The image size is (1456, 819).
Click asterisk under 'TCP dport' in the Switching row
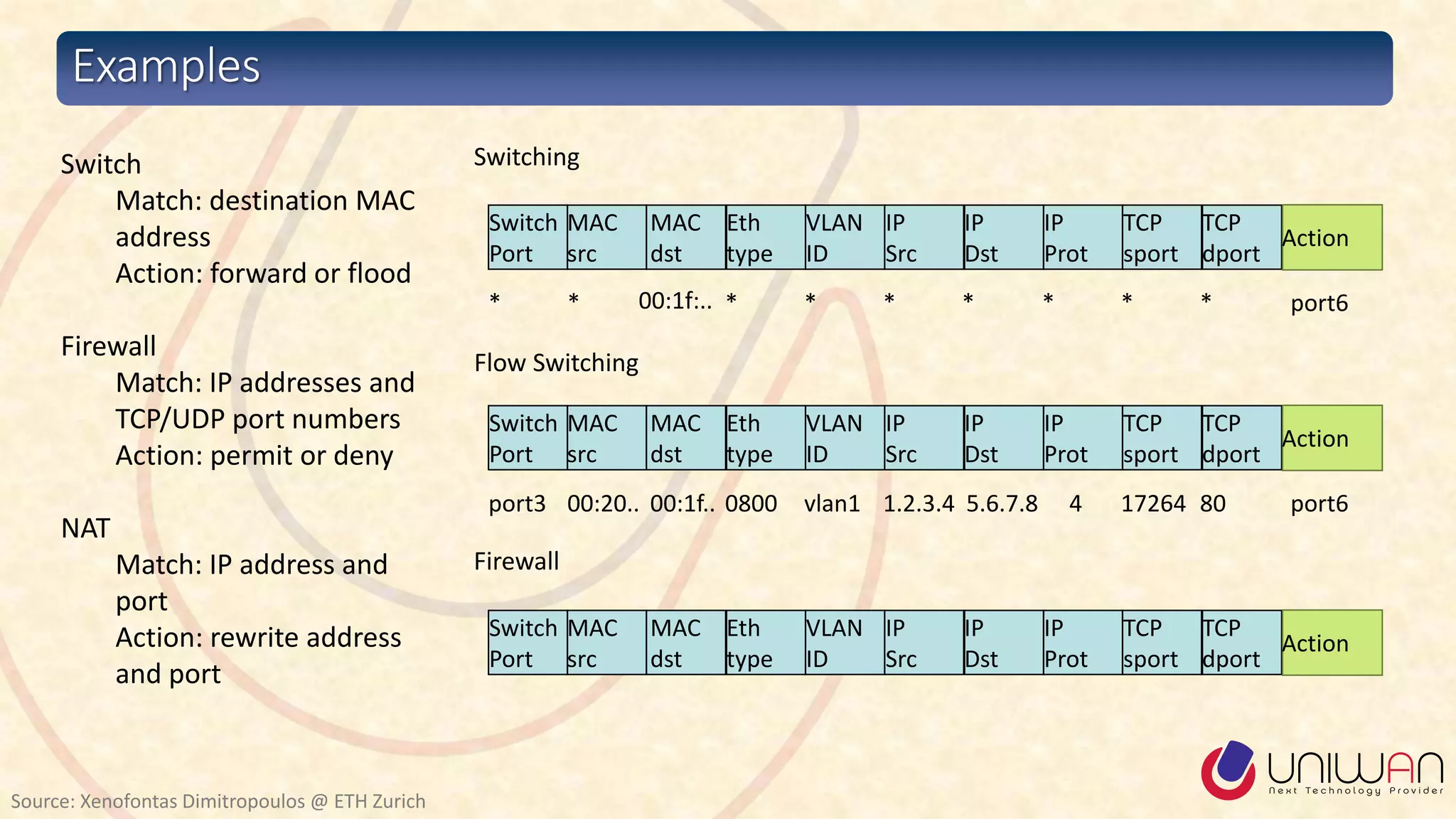coord(1206,299)
